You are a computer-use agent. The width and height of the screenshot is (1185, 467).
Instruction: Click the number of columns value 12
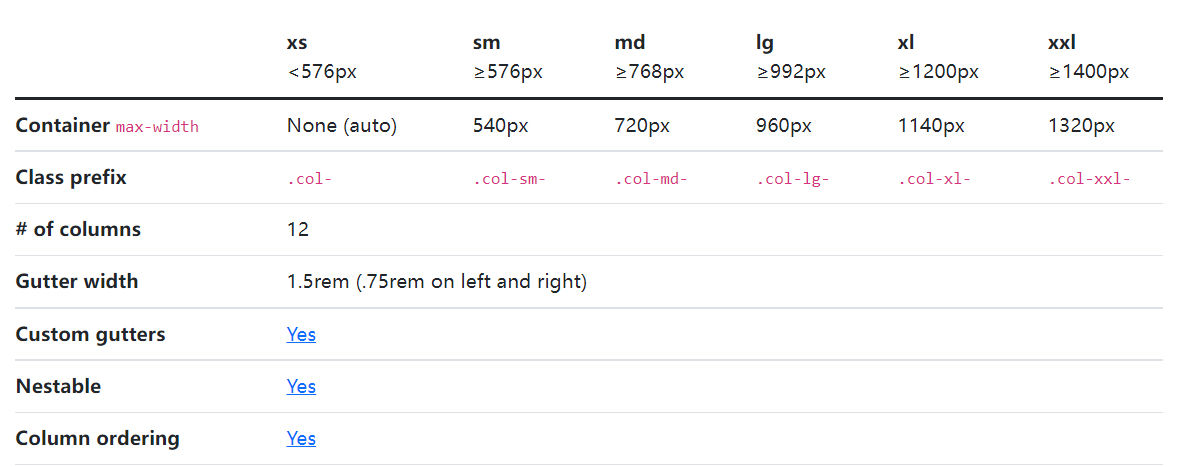point(298,230)
